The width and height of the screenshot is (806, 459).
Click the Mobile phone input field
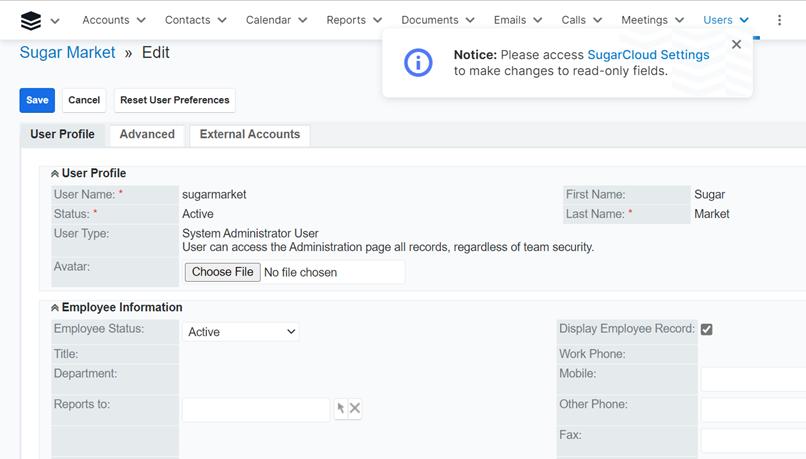click(753, 380)
